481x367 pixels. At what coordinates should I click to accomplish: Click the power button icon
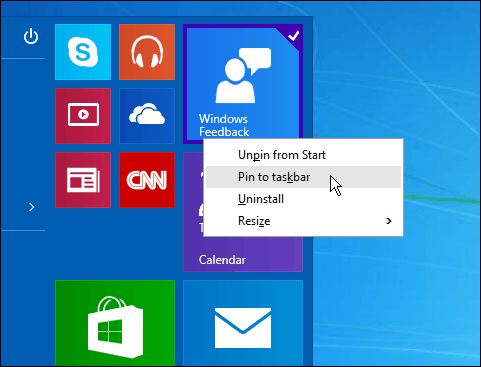tap(31, 36)
